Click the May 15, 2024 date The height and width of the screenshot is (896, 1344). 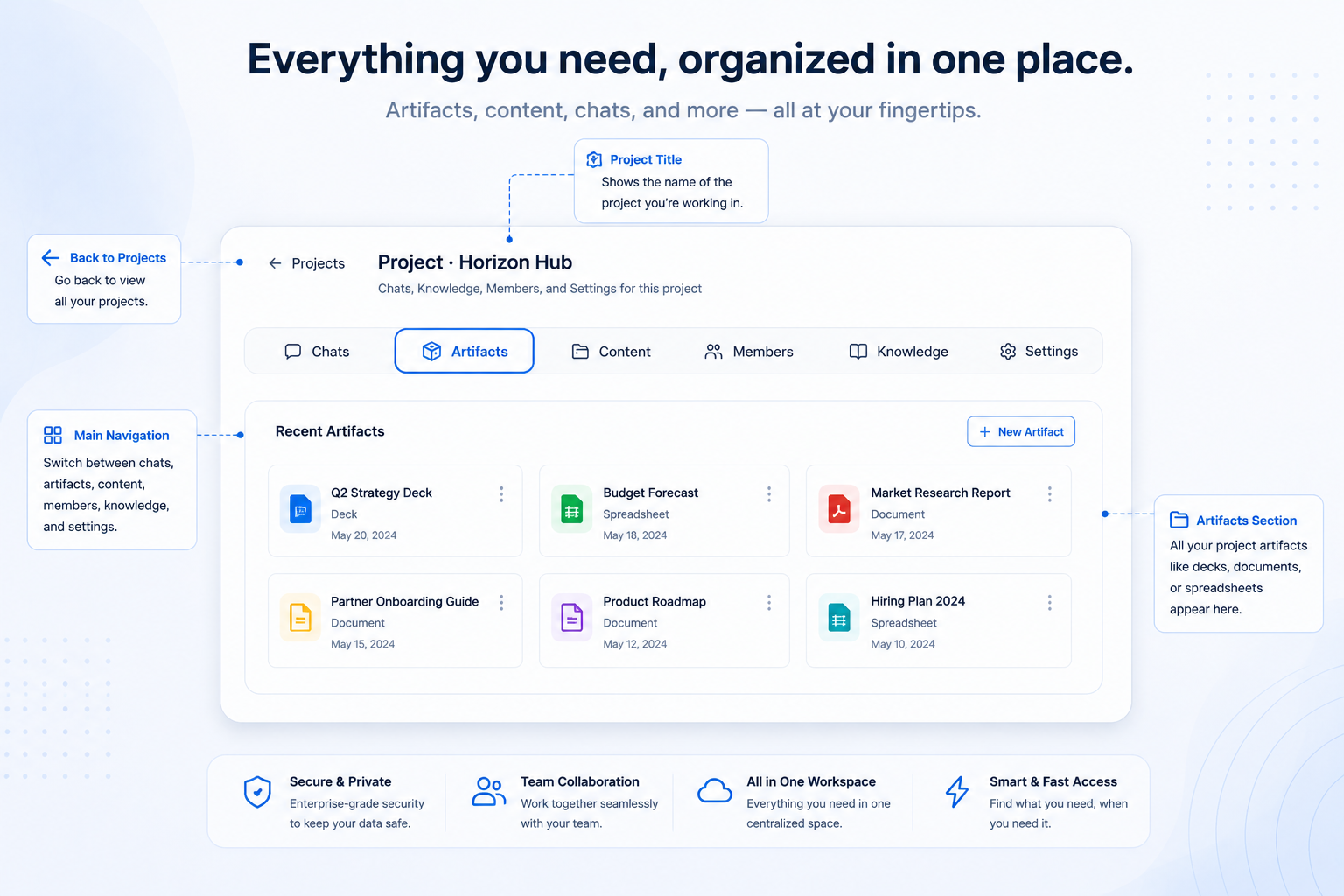click(363, 644)
